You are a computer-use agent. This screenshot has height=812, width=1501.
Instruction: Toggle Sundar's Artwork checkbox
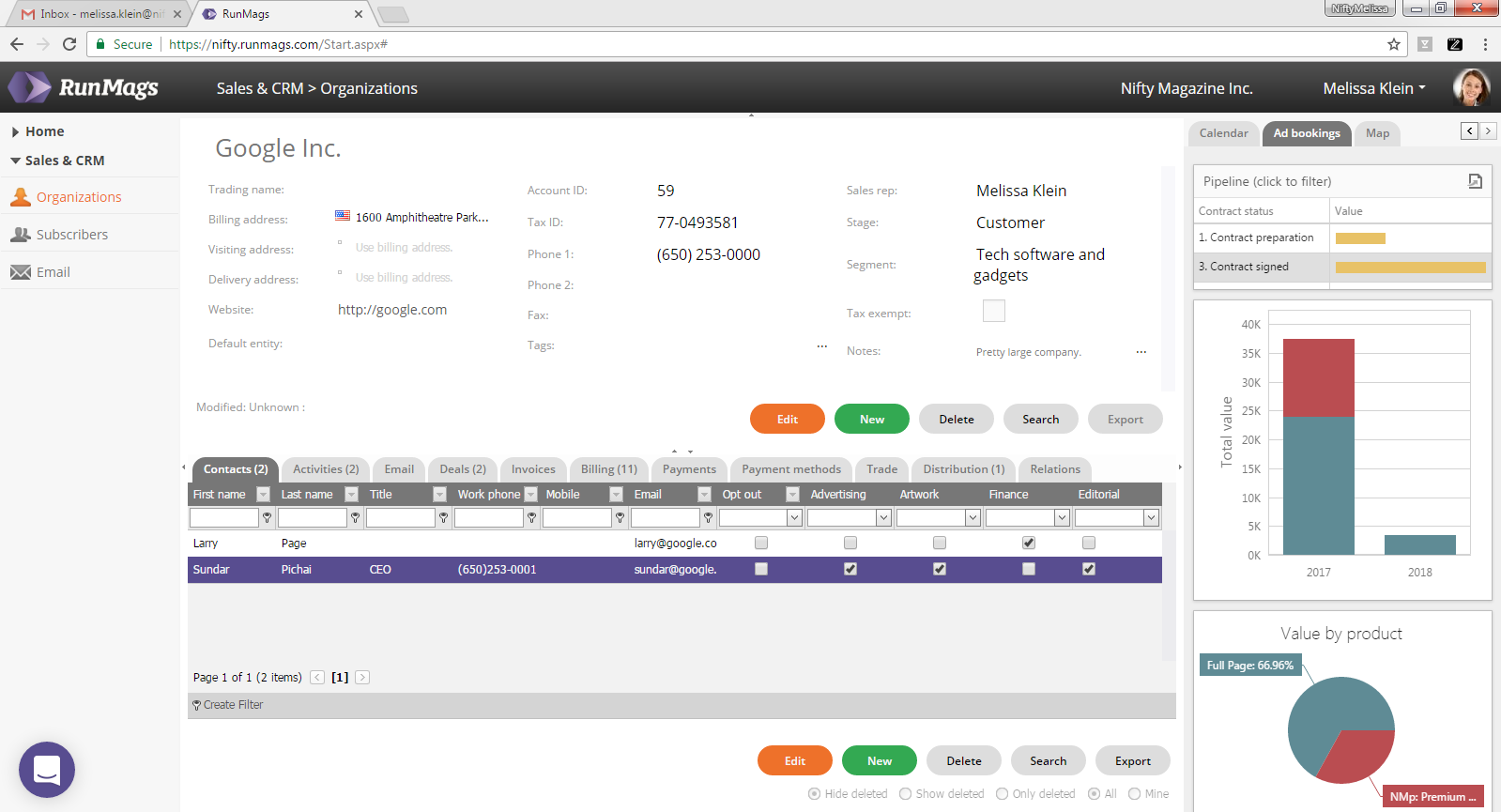[940, 569]
